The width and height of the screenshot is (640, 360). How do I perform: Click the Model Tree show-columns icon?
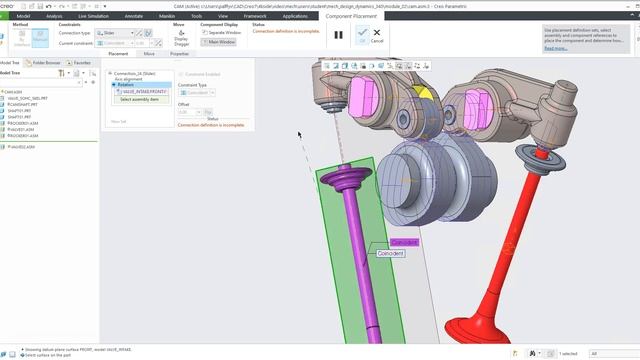(x=76, y=73)
